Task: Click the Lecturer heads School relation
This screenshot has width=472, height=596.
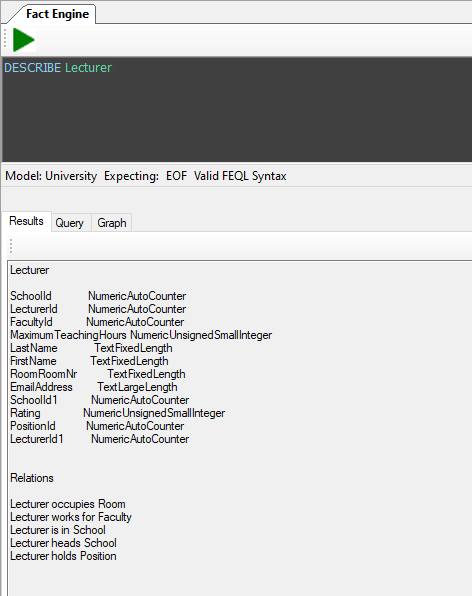Action: pyautogui.click(x=63, y=543)
